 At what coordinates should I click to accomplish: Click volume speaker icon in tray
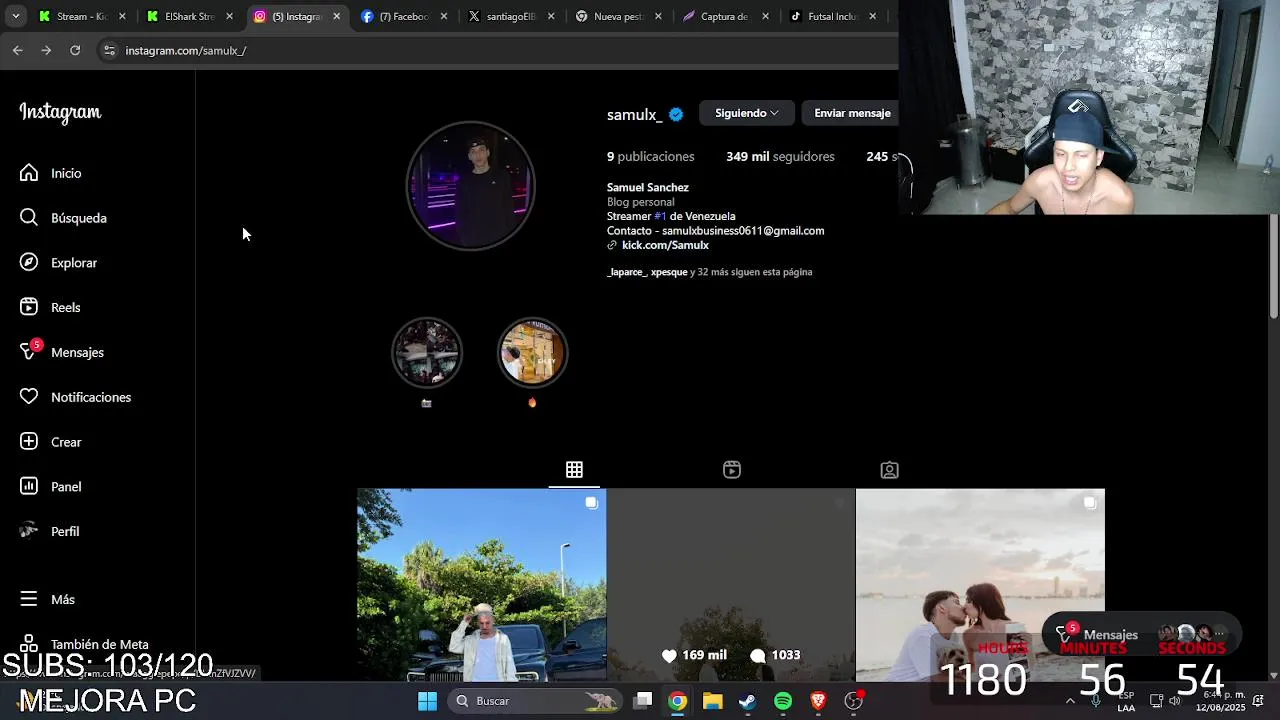[1175, 701]
